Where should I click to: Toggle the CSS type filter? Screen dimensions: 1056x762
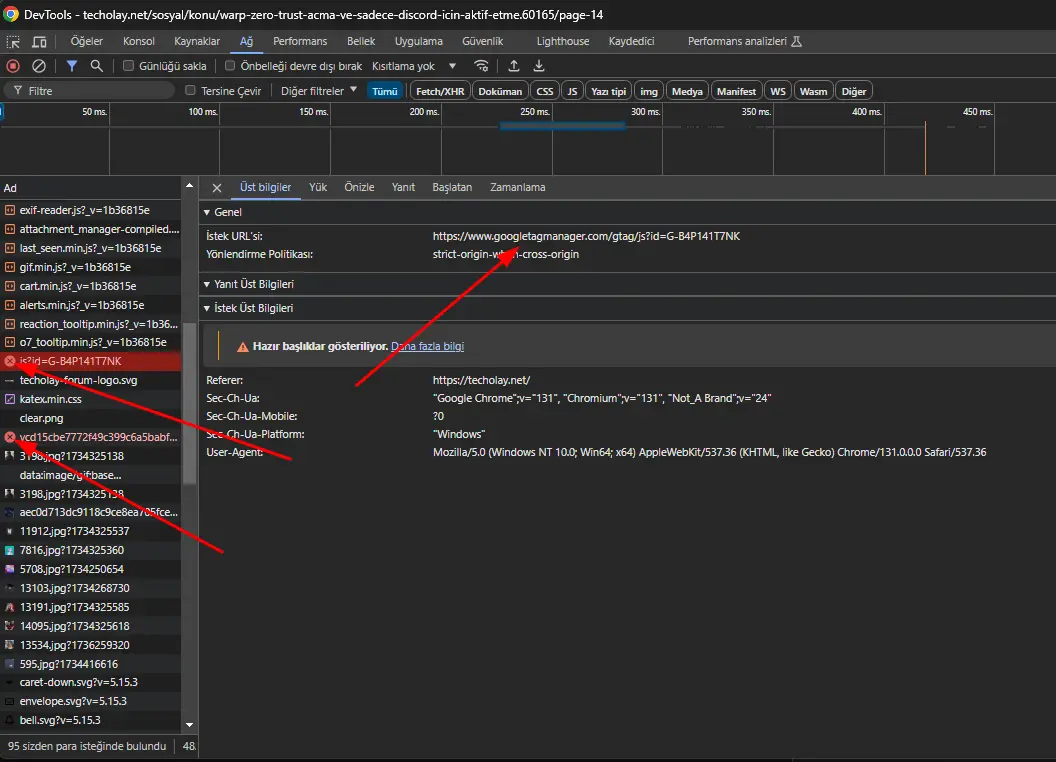pyautogui.click(x=545, y=91)
